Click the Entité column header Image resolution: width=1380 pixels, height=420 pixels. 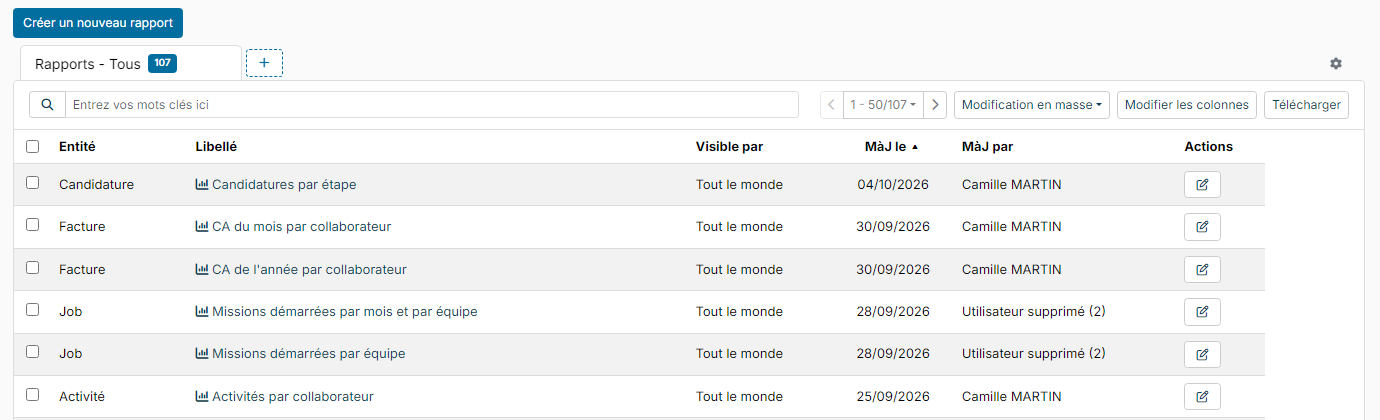click(77, 147)
